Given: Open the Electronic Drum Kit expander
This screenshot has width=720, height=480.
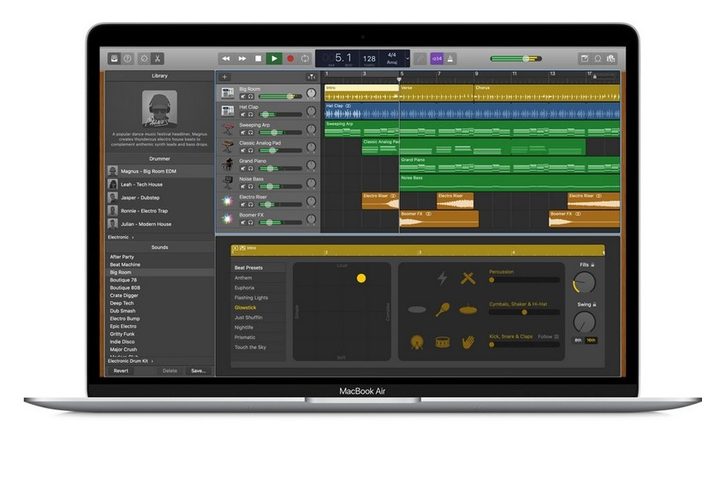Looking at the screenshot, I should (130, 361).
